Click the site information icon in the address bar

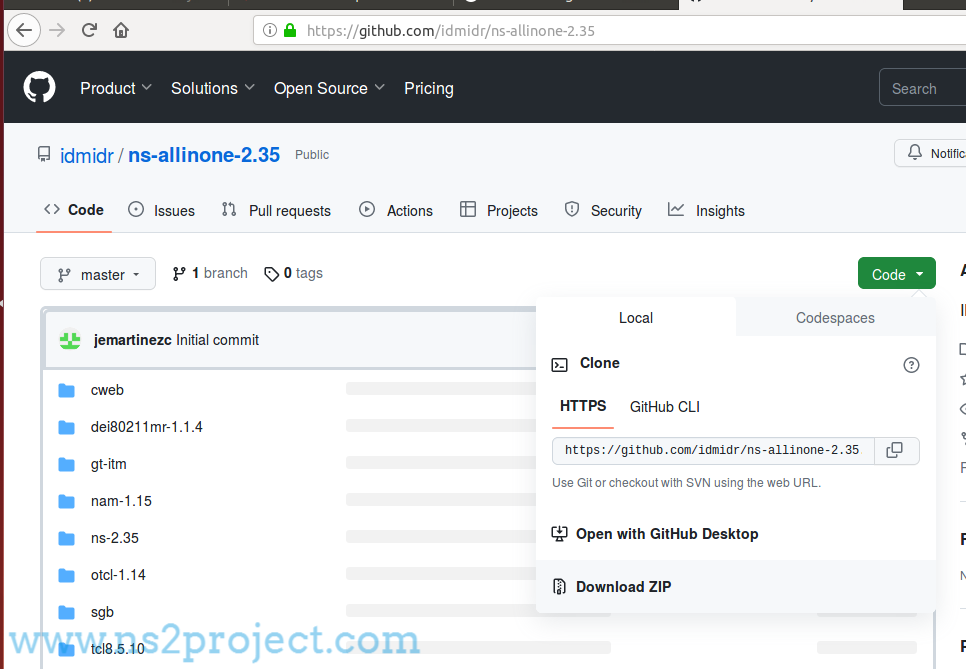coord(270,30)
